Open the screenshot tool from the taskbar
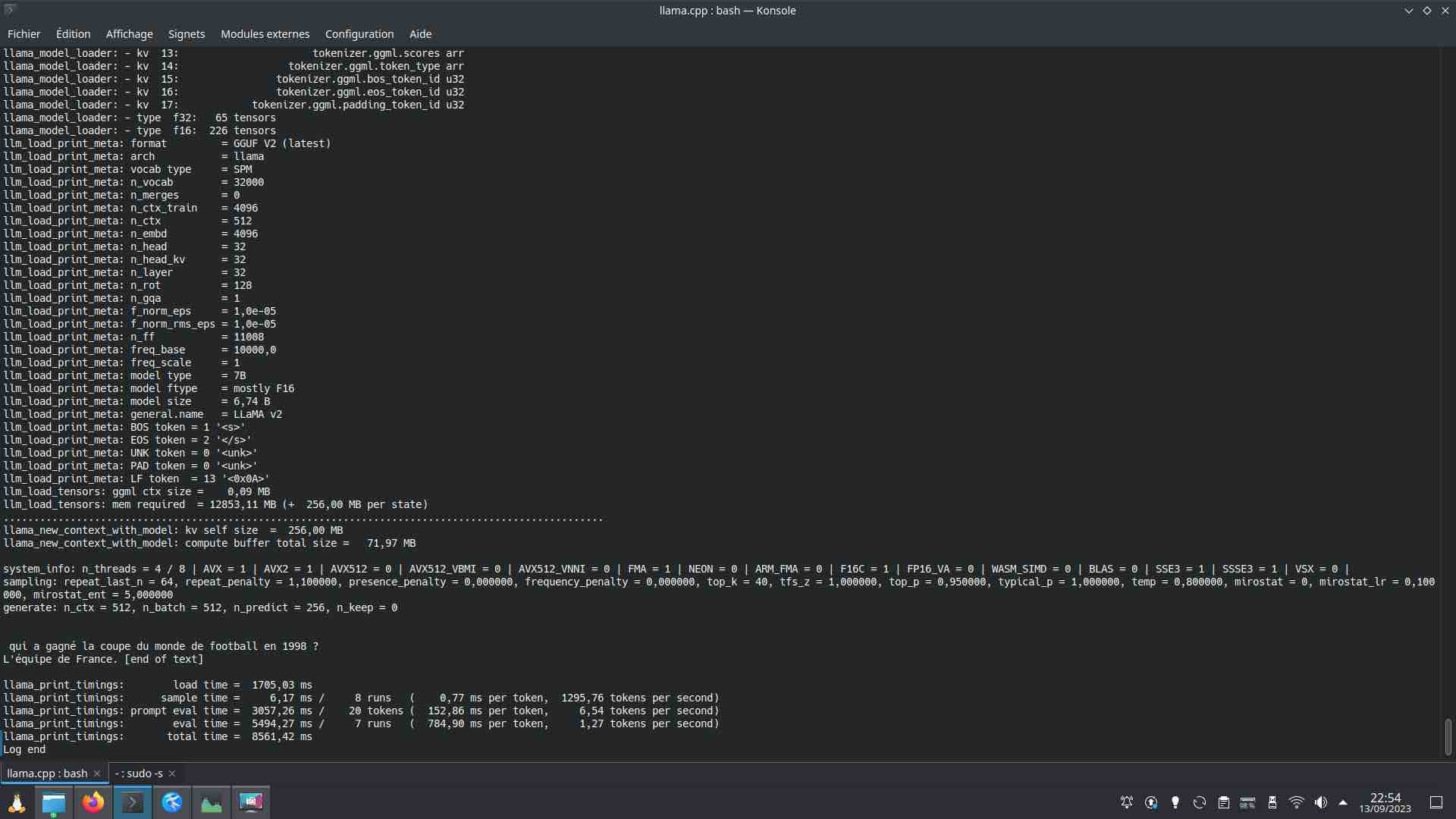This screenshot has height=819, width=1456. click(x=251, y=802)
